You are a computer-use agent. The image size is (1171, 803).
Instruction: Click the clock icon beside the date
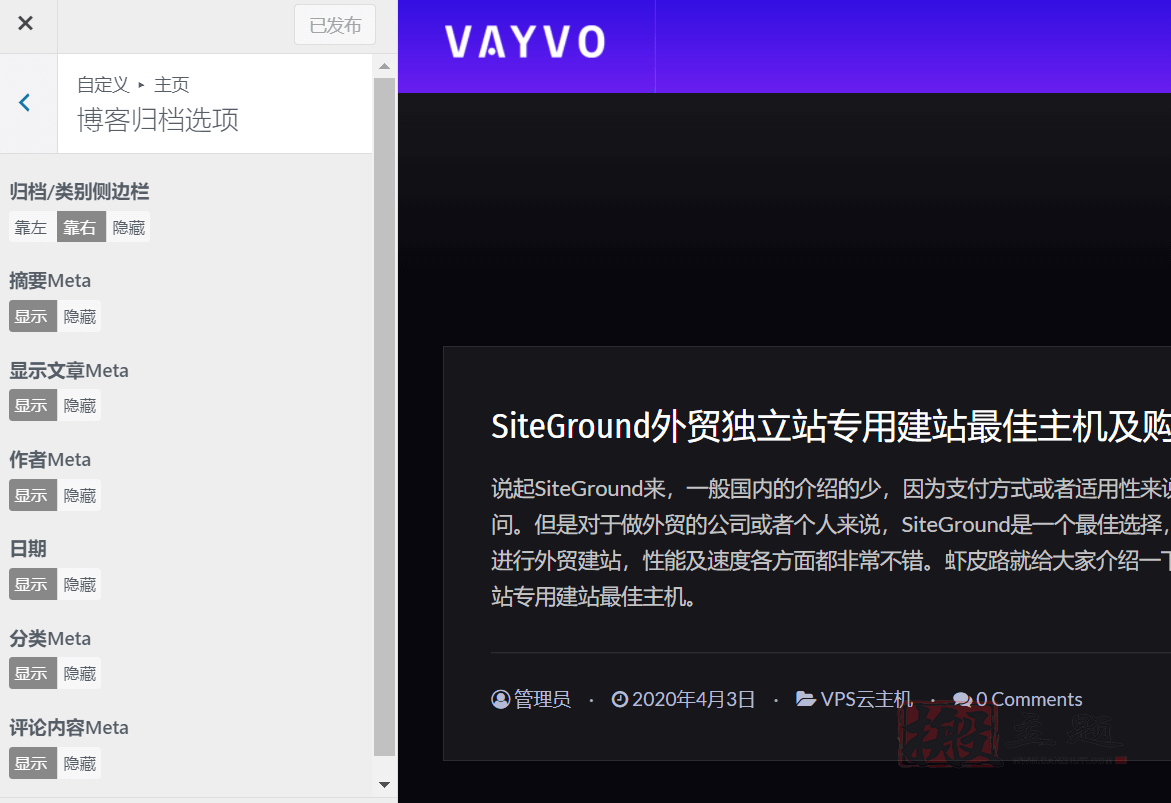(x=620, y=699)
